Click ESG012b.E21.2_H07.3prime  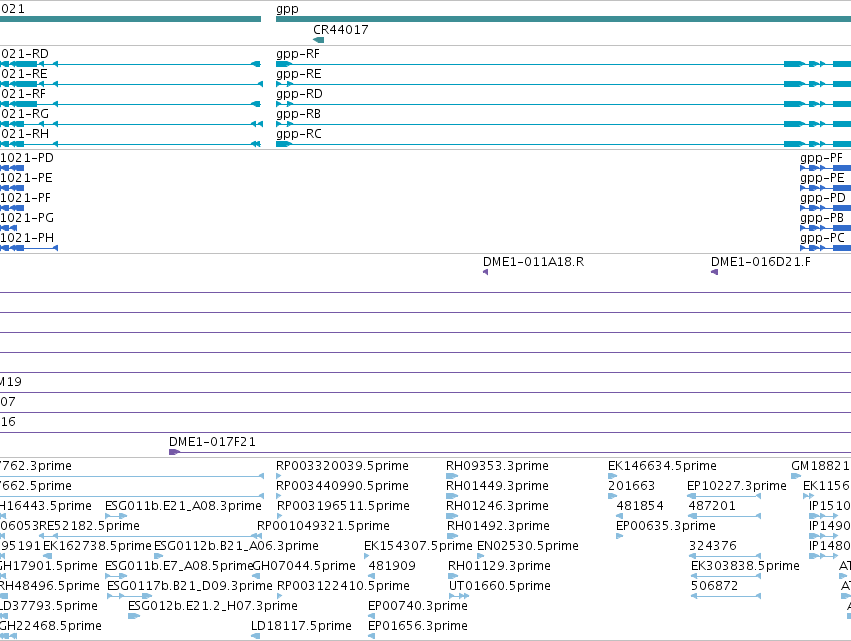click(x=212, y=606)
